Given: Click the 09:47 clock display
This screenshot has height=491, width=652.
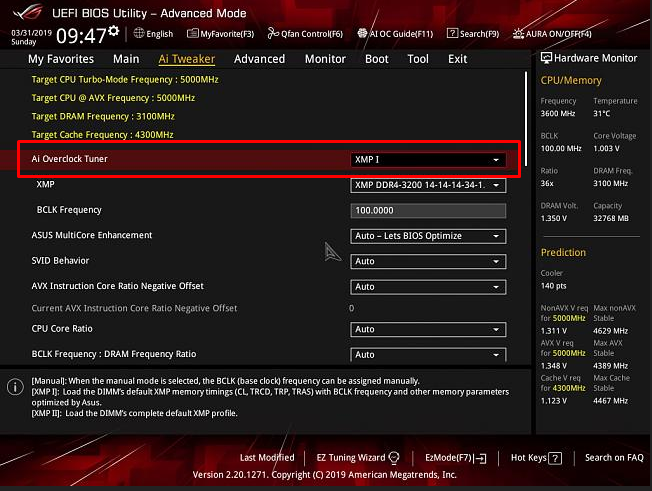Looking at the screenshot, I should pyautogui.click(x=82, y=36).
